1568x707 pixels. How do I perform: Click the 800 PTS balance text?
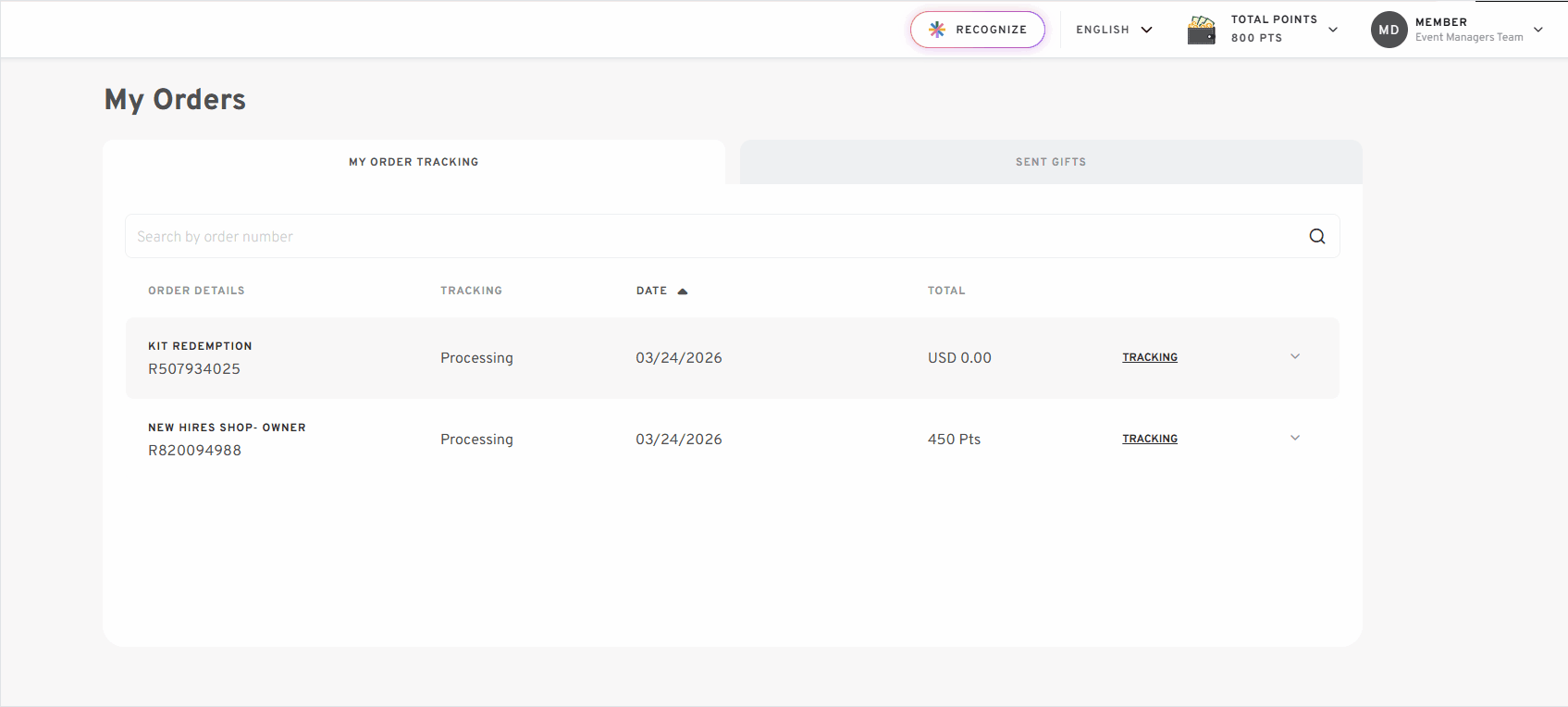tap(1256, 38)
